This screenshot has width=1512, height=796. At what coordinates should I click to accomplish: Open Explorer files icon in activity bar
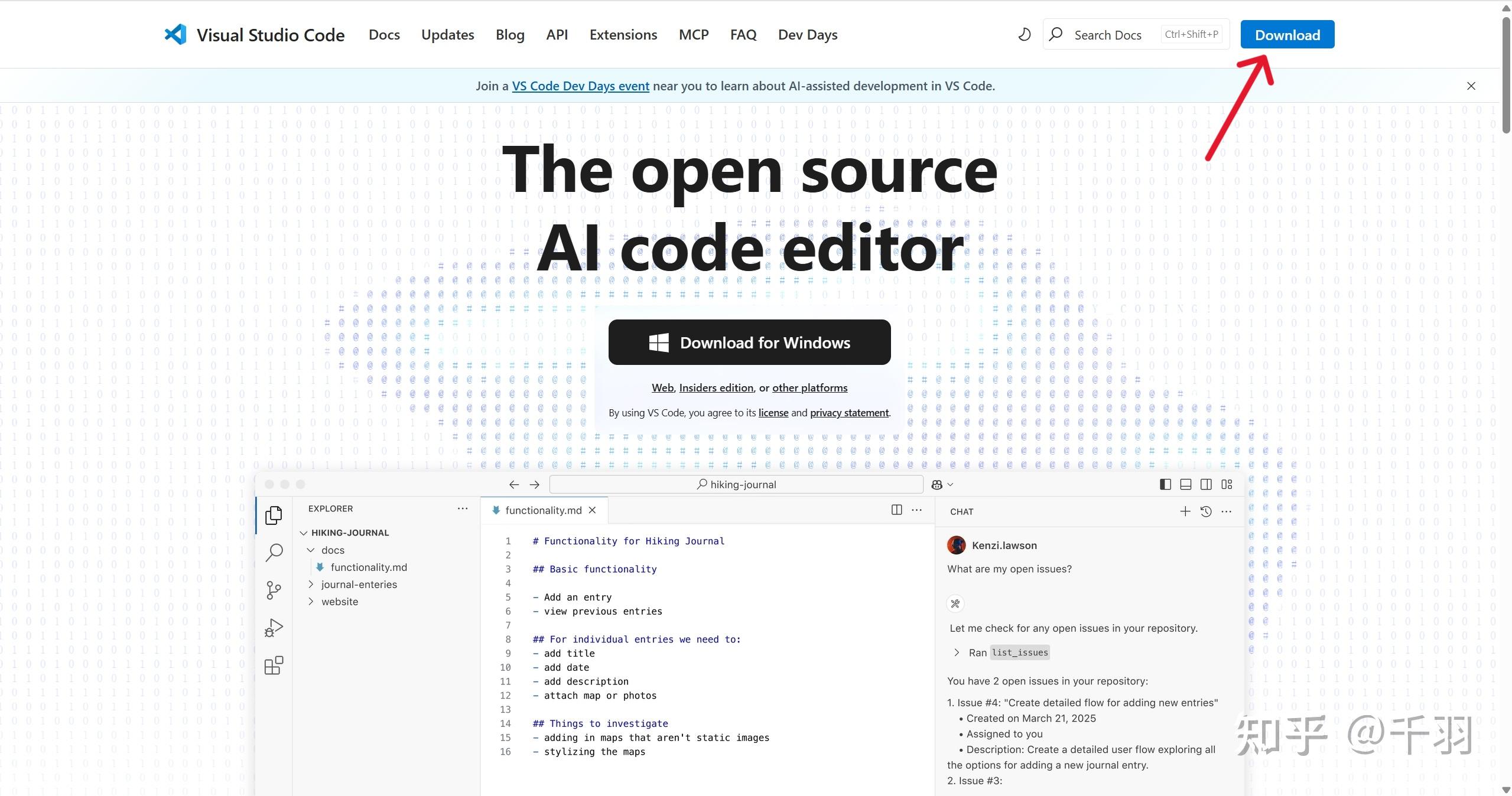tap(274, 516)
